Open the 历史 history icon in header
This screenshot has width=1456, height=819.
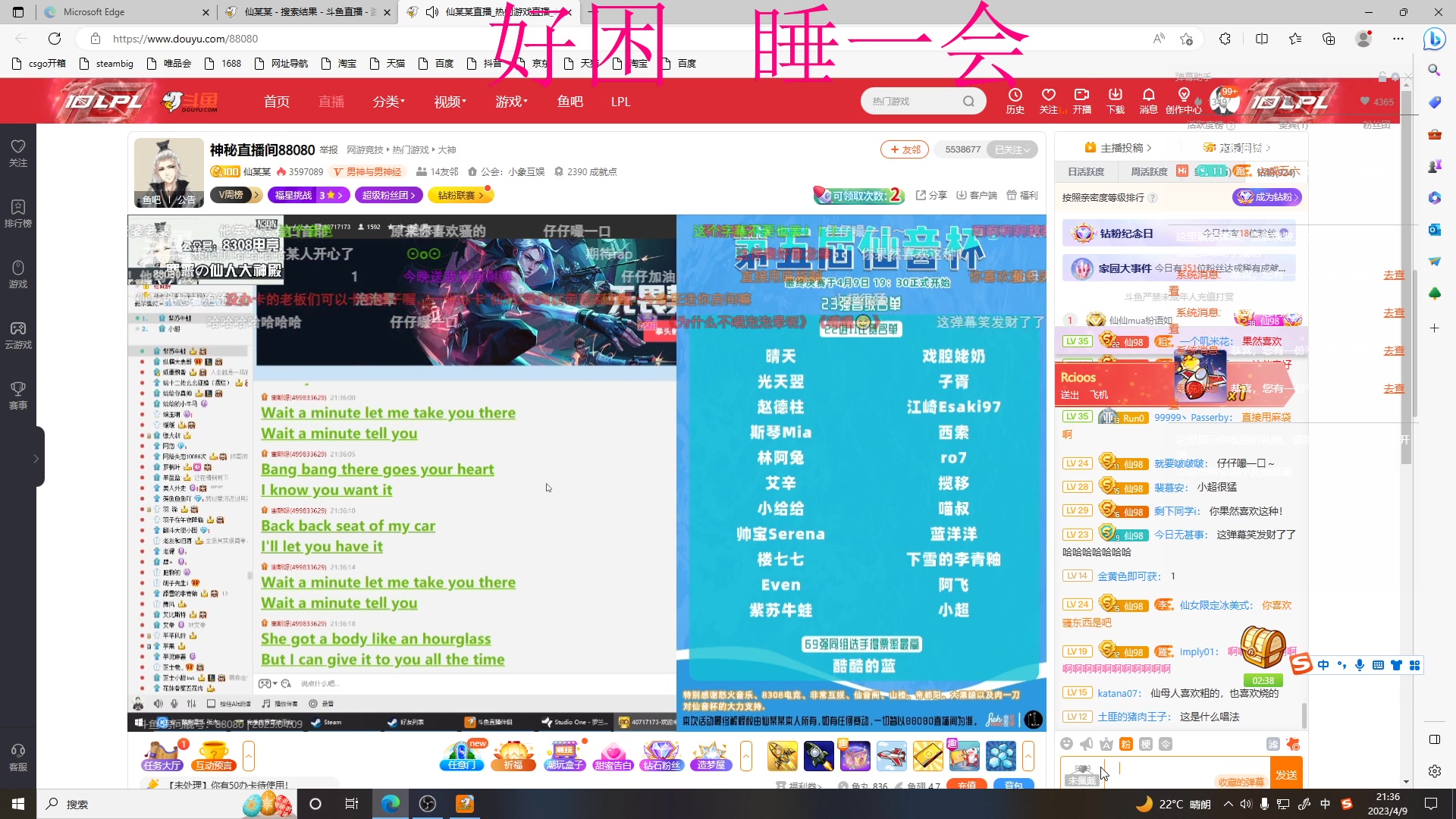[1015, 100]
